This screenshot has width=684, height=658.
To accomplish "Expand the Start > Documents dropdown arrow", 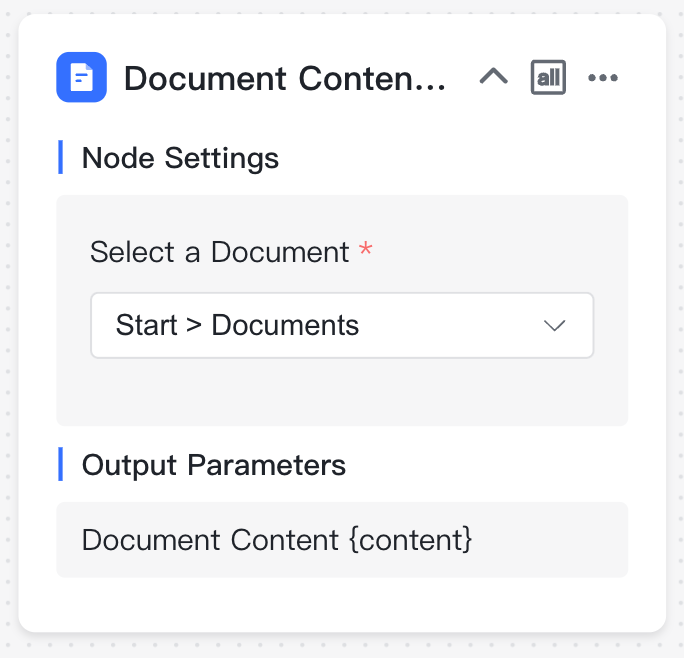I will [554, 326].
